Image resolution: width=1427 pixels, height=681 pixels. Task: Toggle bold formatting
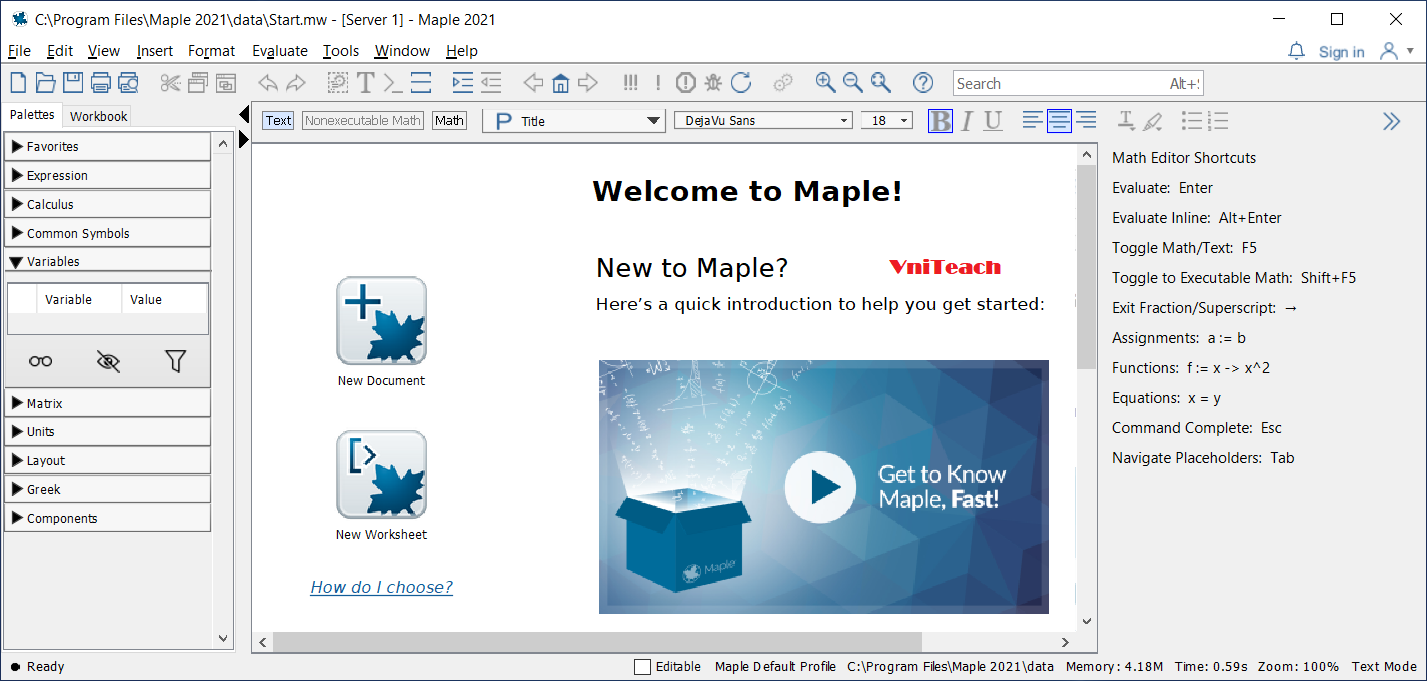(x=940, y=121)
